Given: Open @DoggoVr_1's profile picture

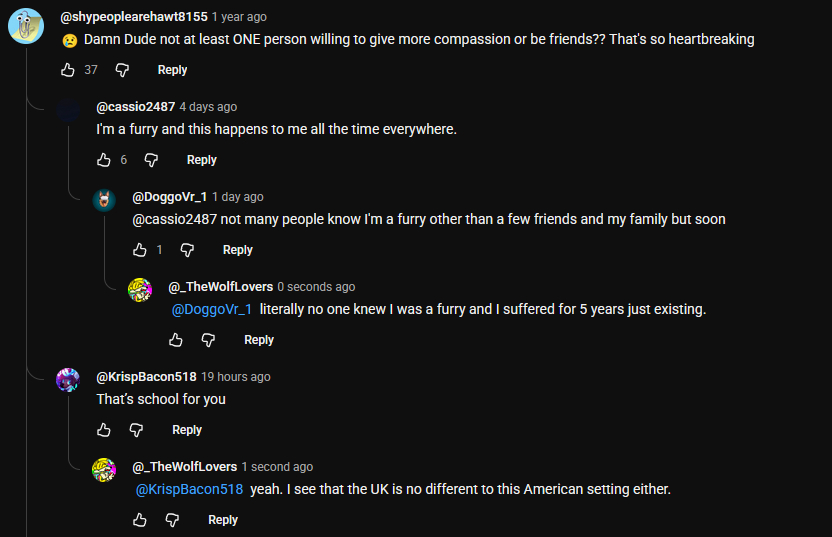Looking at the screenshot, I should click(x=104, y=200).
